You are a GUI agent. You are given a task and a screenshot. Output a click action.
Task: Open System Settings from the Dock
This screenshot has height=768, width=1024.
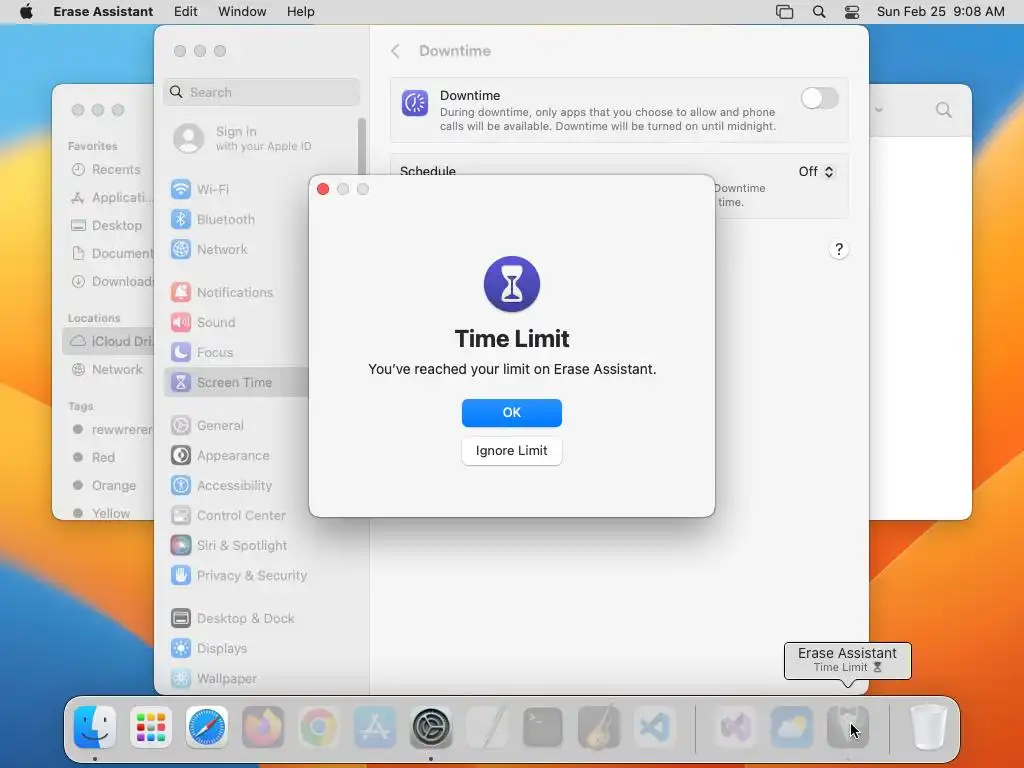pyautogui.click(x=431, y=727)
